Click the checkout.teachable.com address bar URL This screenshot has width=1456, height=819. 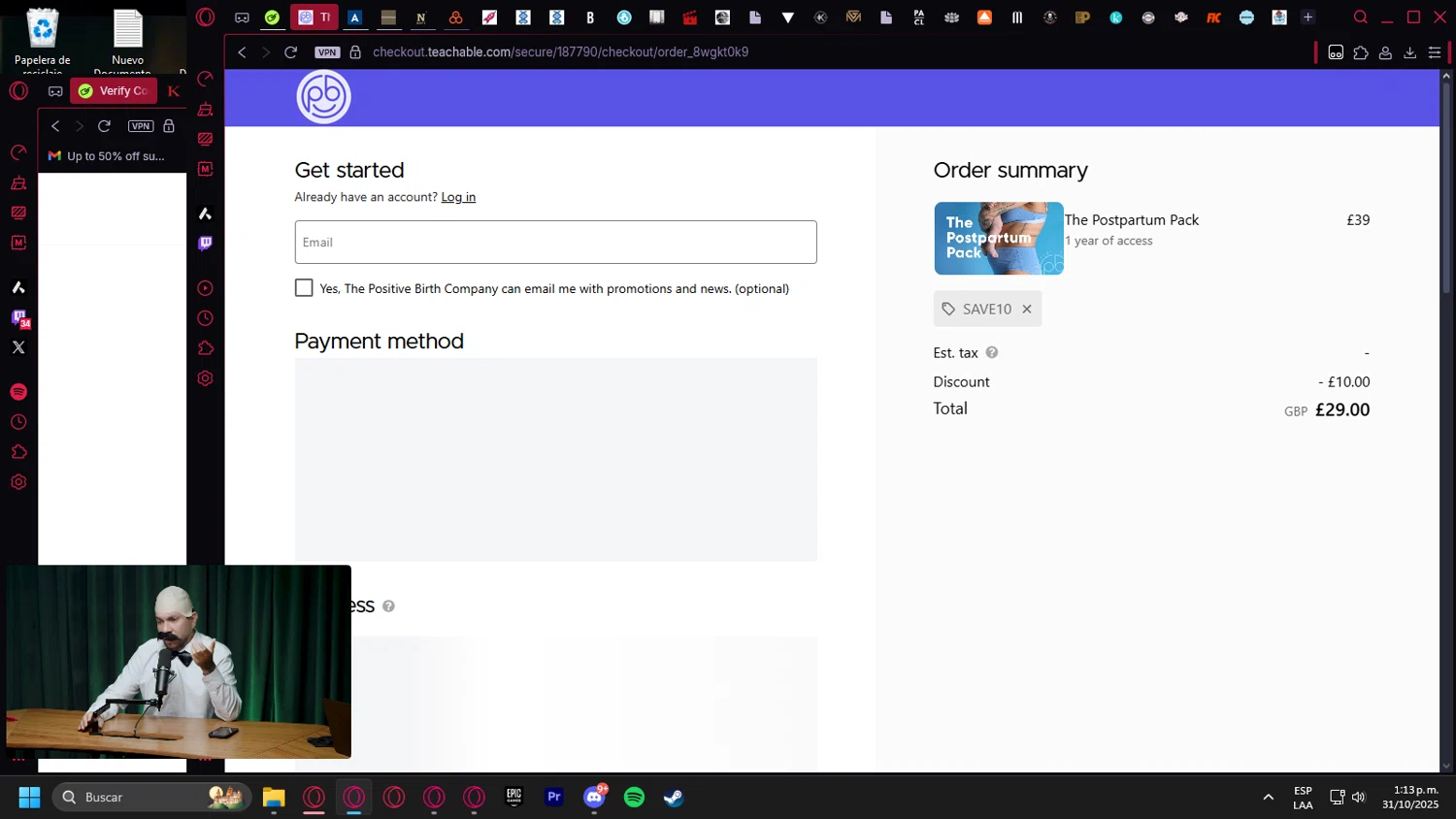[x=560, y=52]
